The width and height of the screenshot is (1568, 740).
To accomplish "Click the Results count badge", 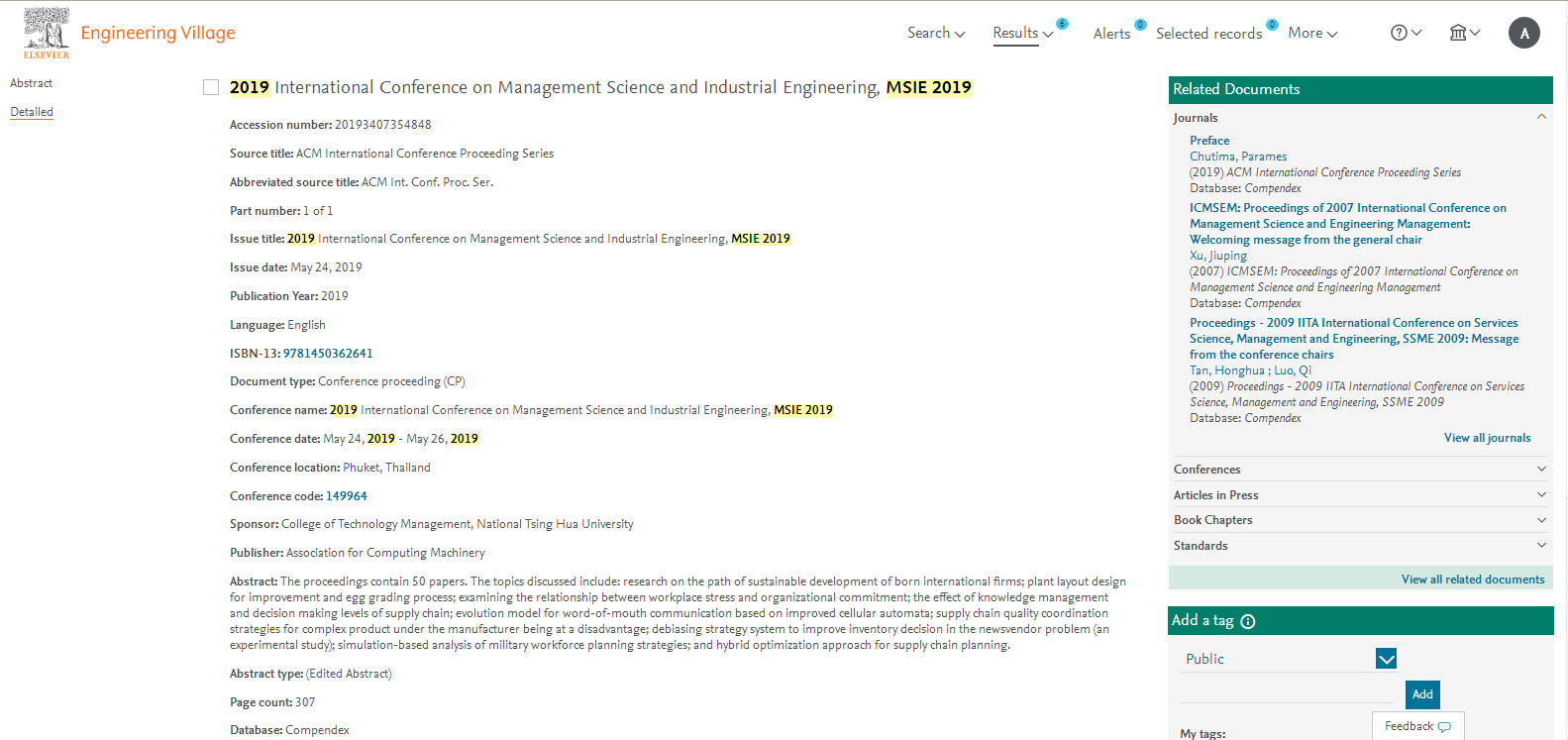I will point(1062,24).
